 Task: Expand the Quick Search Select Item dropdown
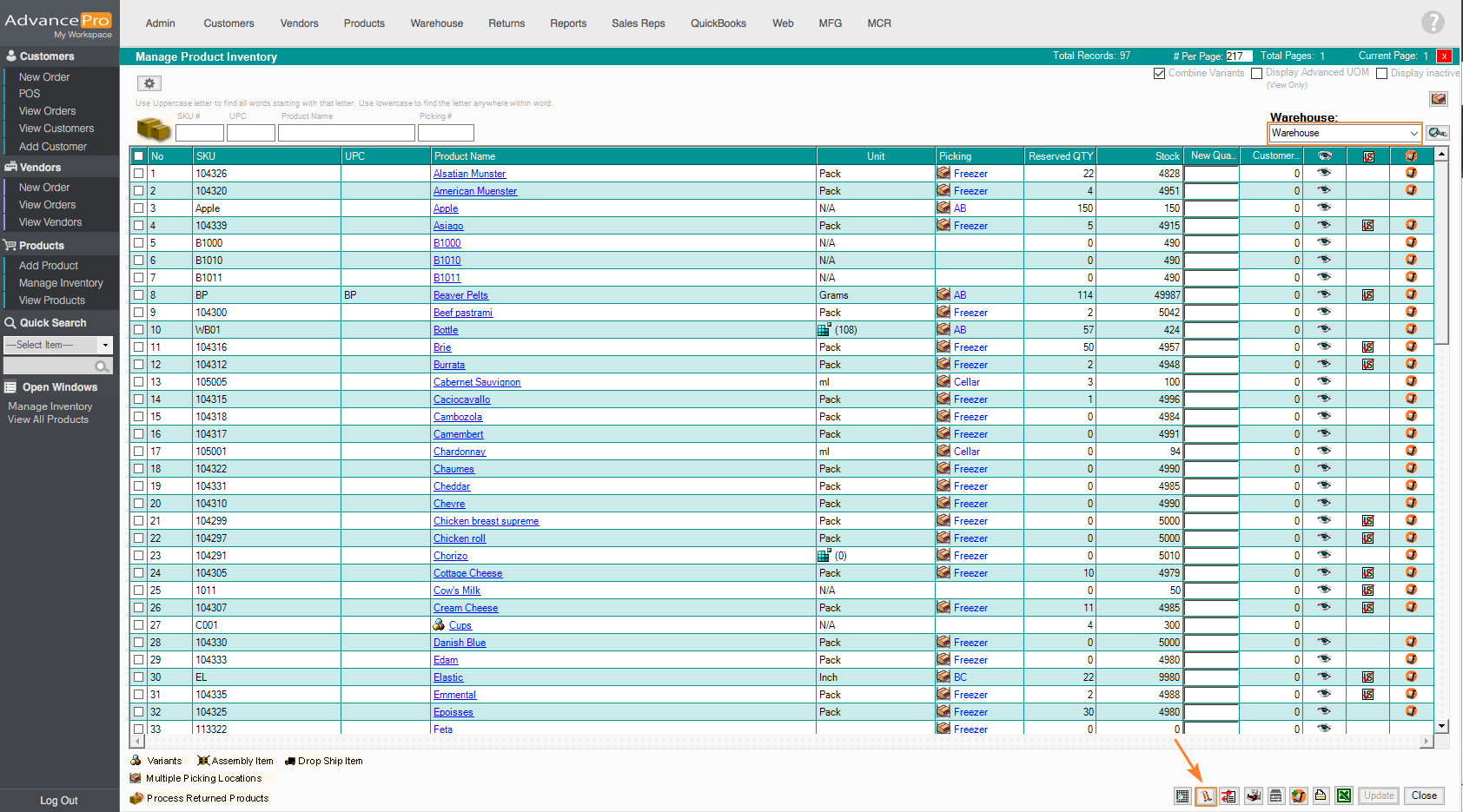[58, 345]
